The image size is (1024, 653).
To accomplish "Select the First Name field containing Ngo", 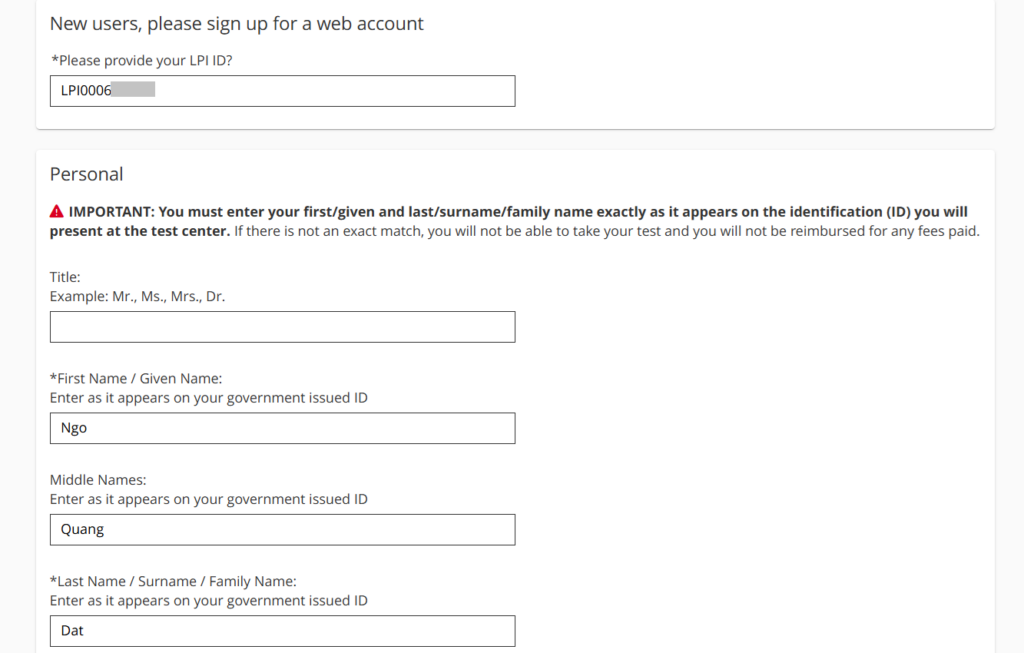I will [x=282, y=428].
